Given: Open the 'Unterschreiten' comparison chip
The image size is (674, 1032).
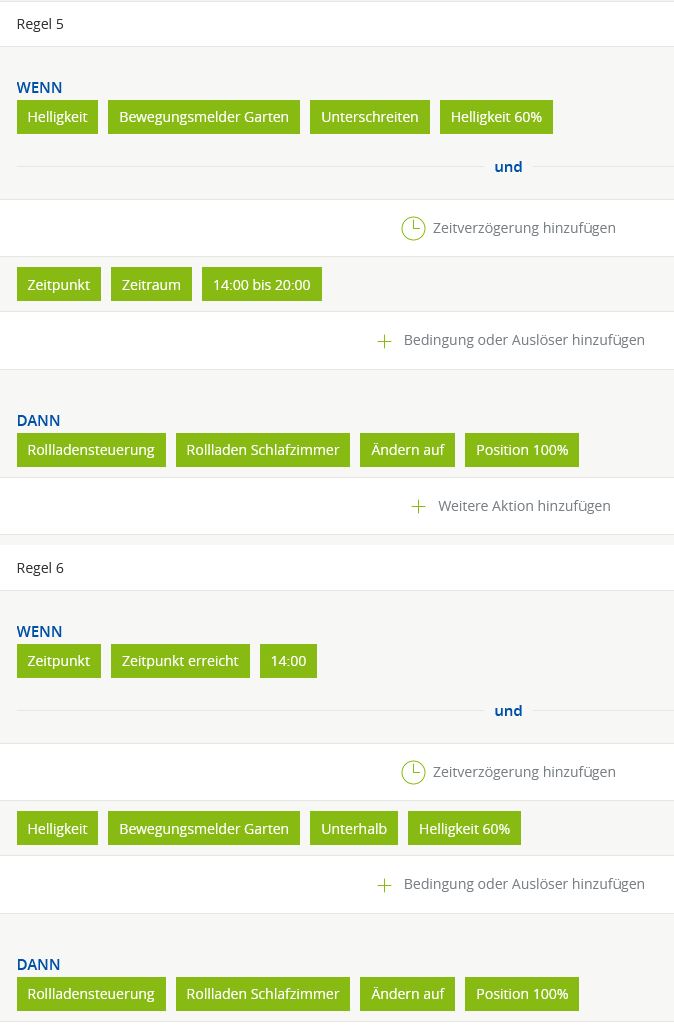Looking at the screenshot, I should click(x=370, y=117).
